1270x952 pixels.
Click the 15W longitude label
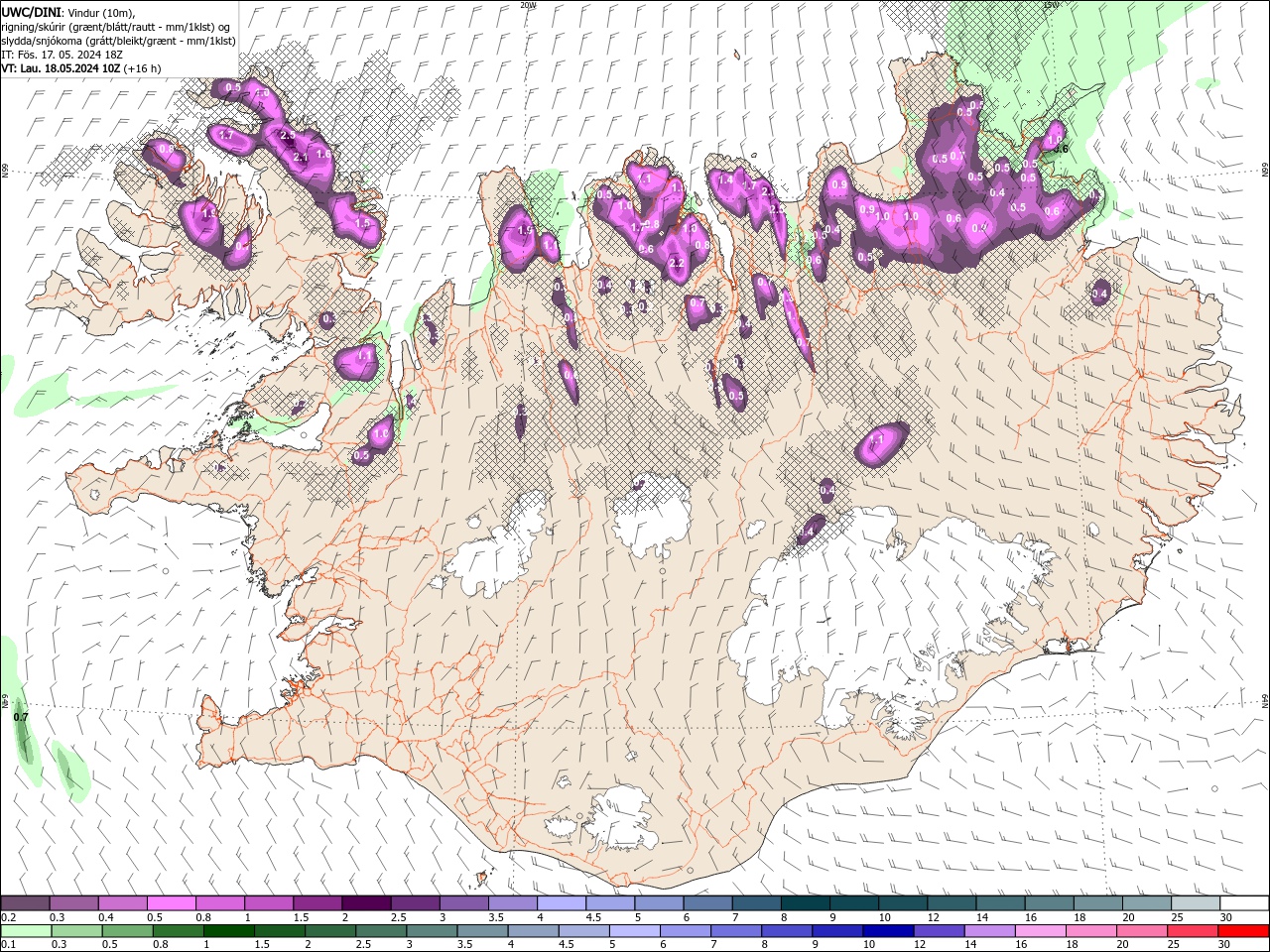[1051, 5]
